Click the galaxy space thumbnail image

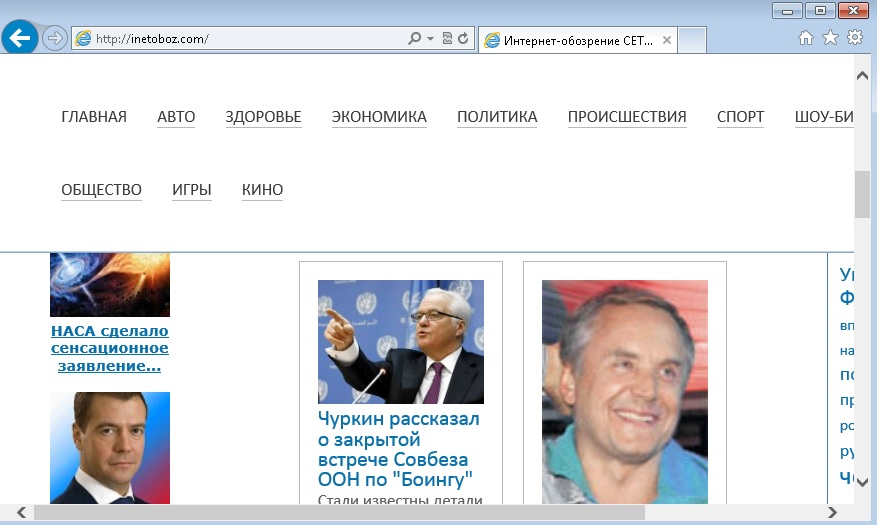click(x=110, y=285)
